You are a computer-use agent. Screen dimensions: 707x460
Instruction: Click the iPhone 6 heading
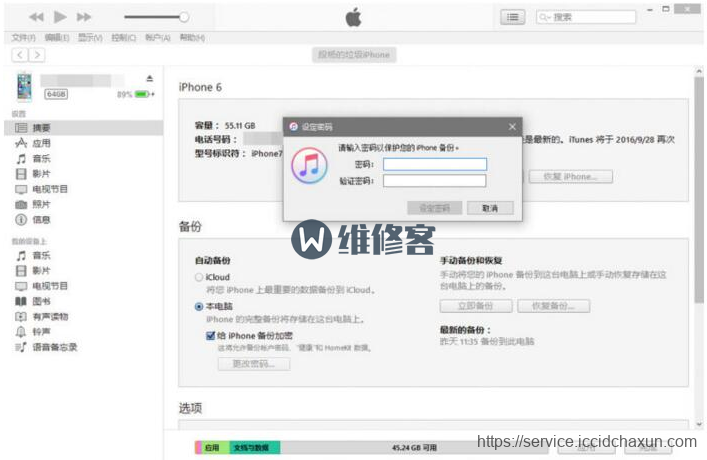pyautogui.click(x=200, y=87)
